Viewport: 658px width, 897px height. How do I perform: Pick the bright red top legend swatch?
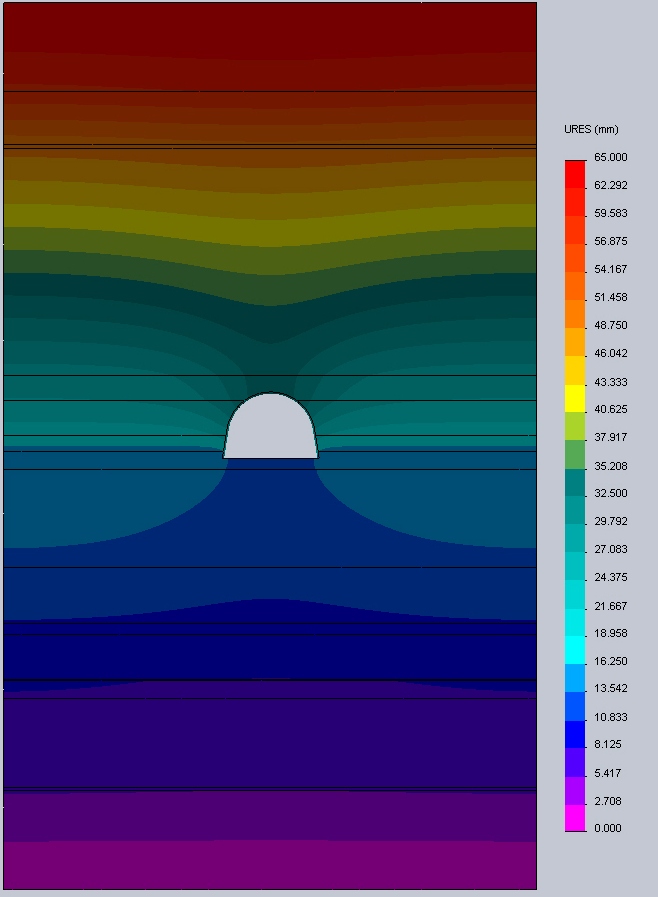[575, 174]
